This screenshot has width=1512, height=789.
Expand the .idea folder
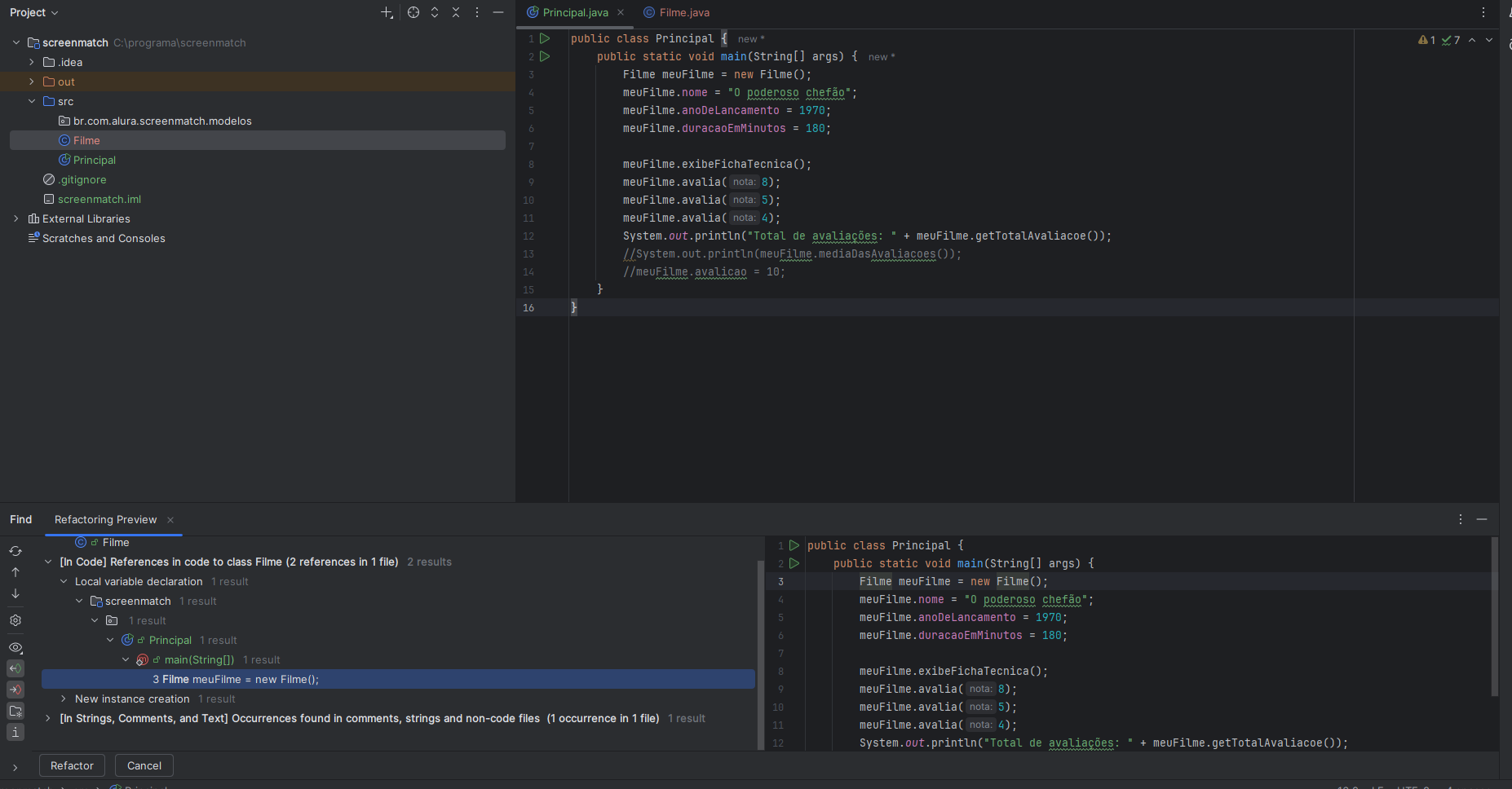(x=32, y=62)
